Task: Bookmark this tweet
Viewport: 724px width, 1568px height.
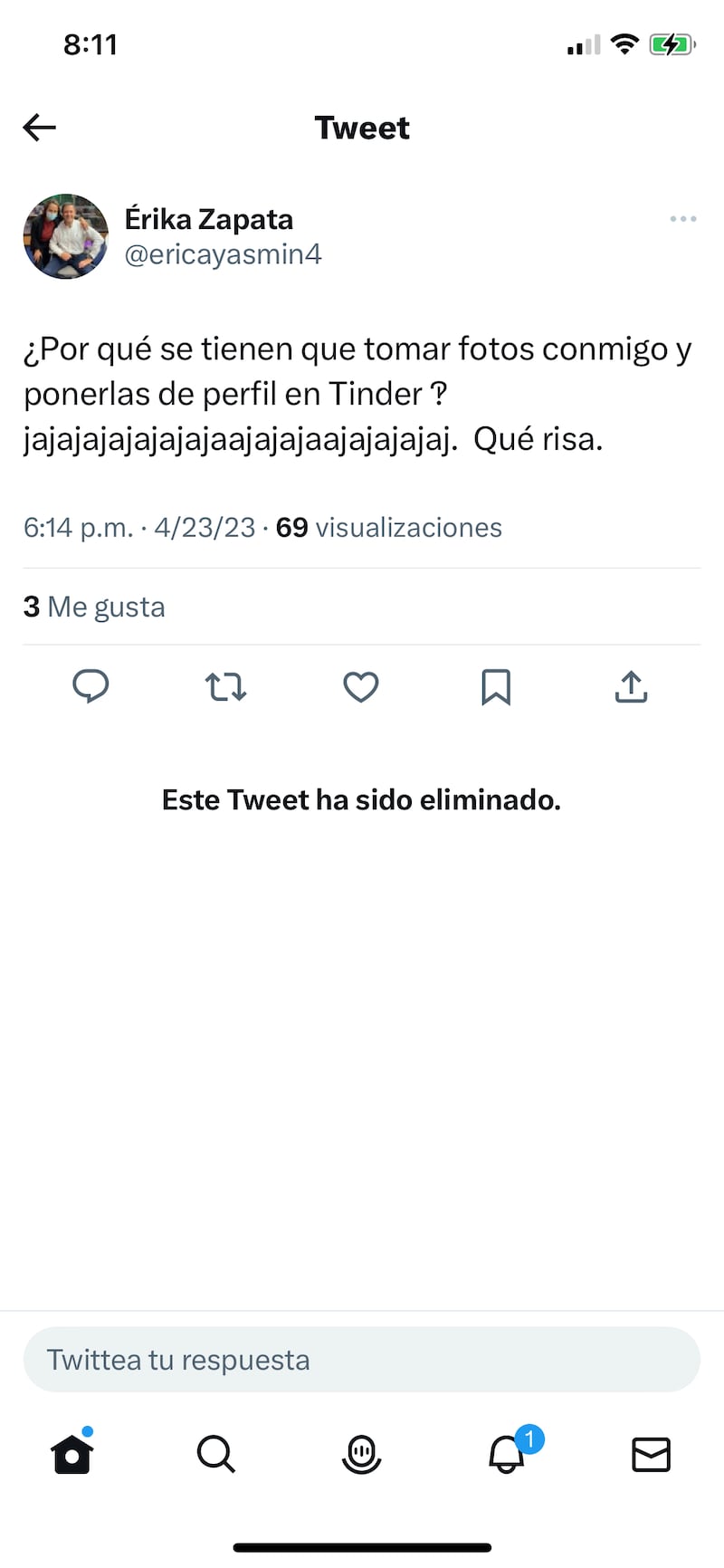Action: [496, 687]
